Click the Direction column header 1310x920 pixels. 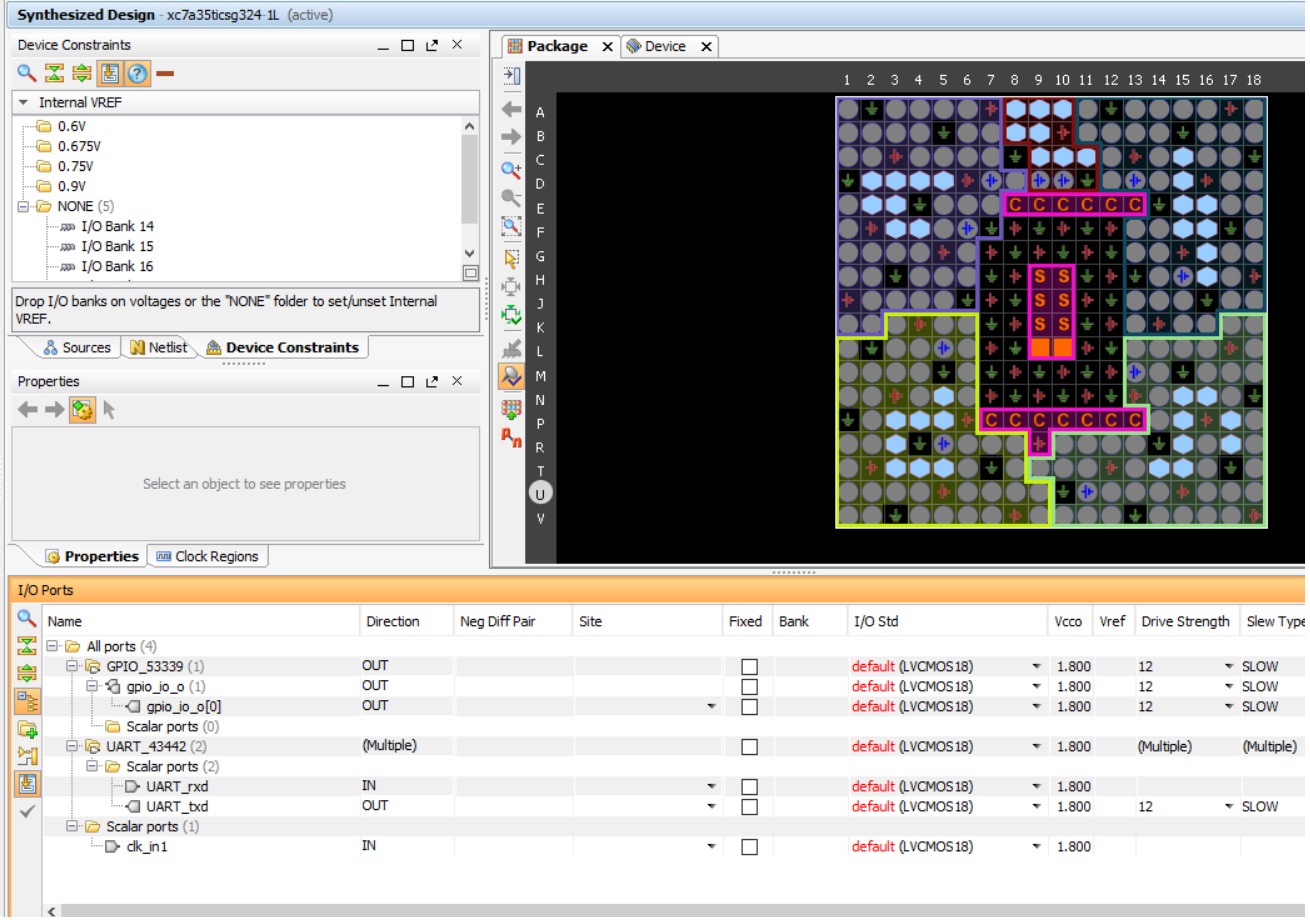pos(393,621)
